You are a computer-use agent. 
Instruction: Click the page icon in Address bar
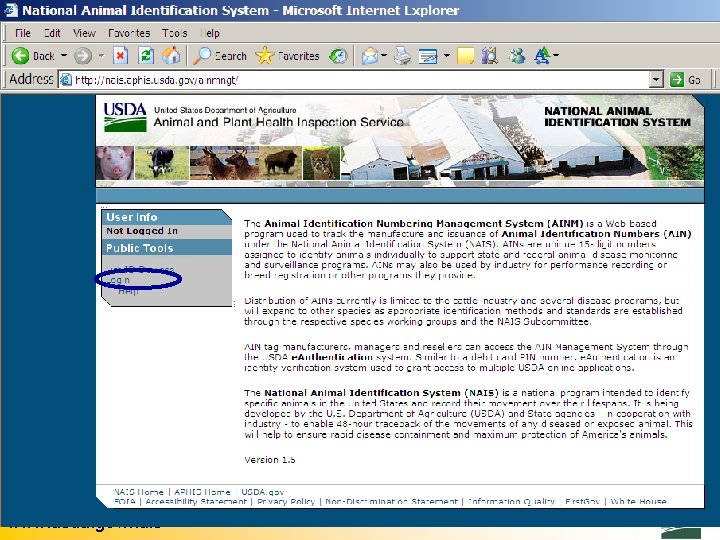pyautogui.click(x=66, y=80)
